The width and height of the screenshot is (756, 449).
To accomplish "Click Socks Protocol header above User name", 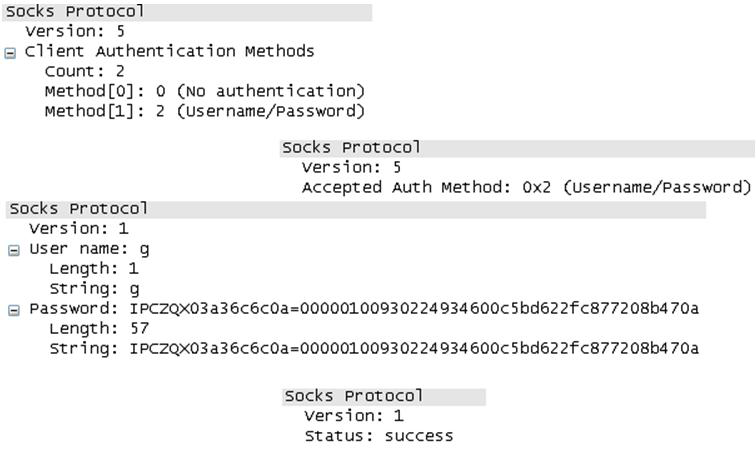I will coord(78,209).
